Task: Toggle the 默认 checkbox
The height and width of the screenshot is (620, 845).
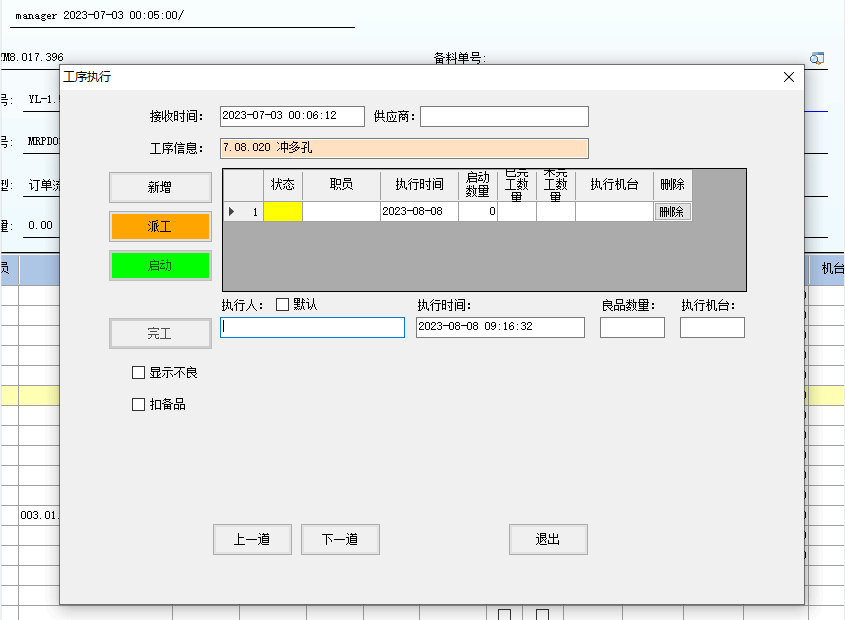Action: point(282,305)
